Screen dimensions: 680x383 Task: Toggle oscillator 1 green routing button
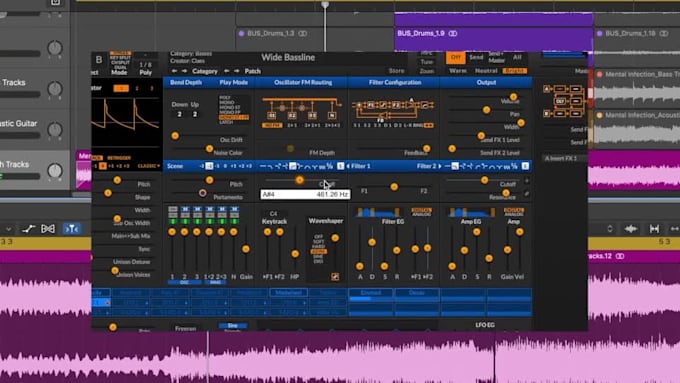pos(173,221)
